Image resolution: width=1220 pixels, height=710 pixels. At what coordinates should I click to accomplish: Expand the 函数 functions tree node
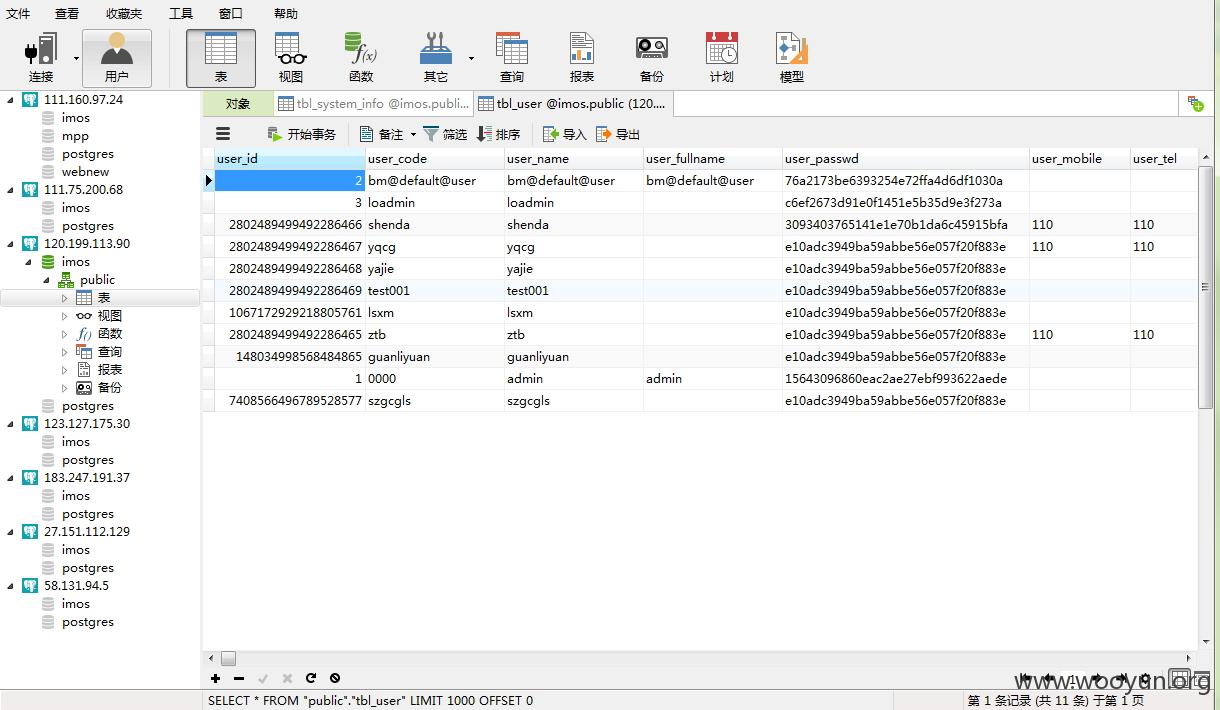click(x=65, y=334)
